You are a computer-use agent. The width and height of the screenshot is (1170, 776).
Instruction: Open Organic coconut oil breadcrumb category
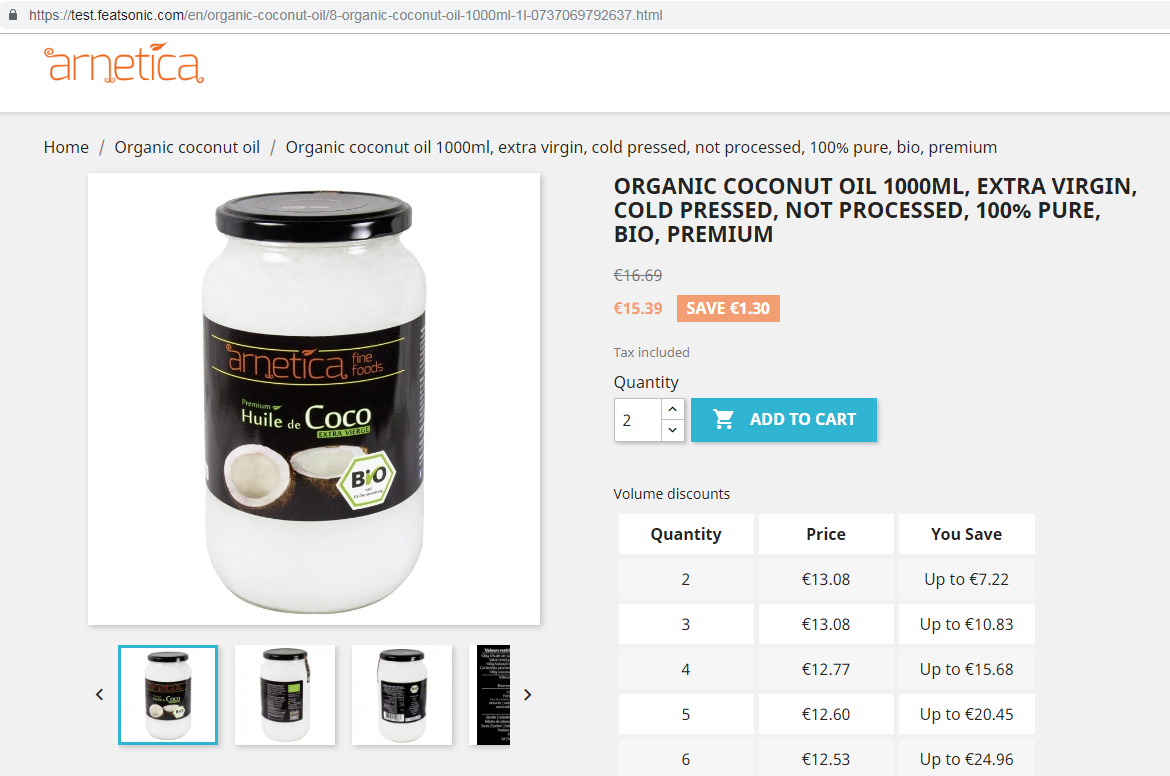point(187,147)
